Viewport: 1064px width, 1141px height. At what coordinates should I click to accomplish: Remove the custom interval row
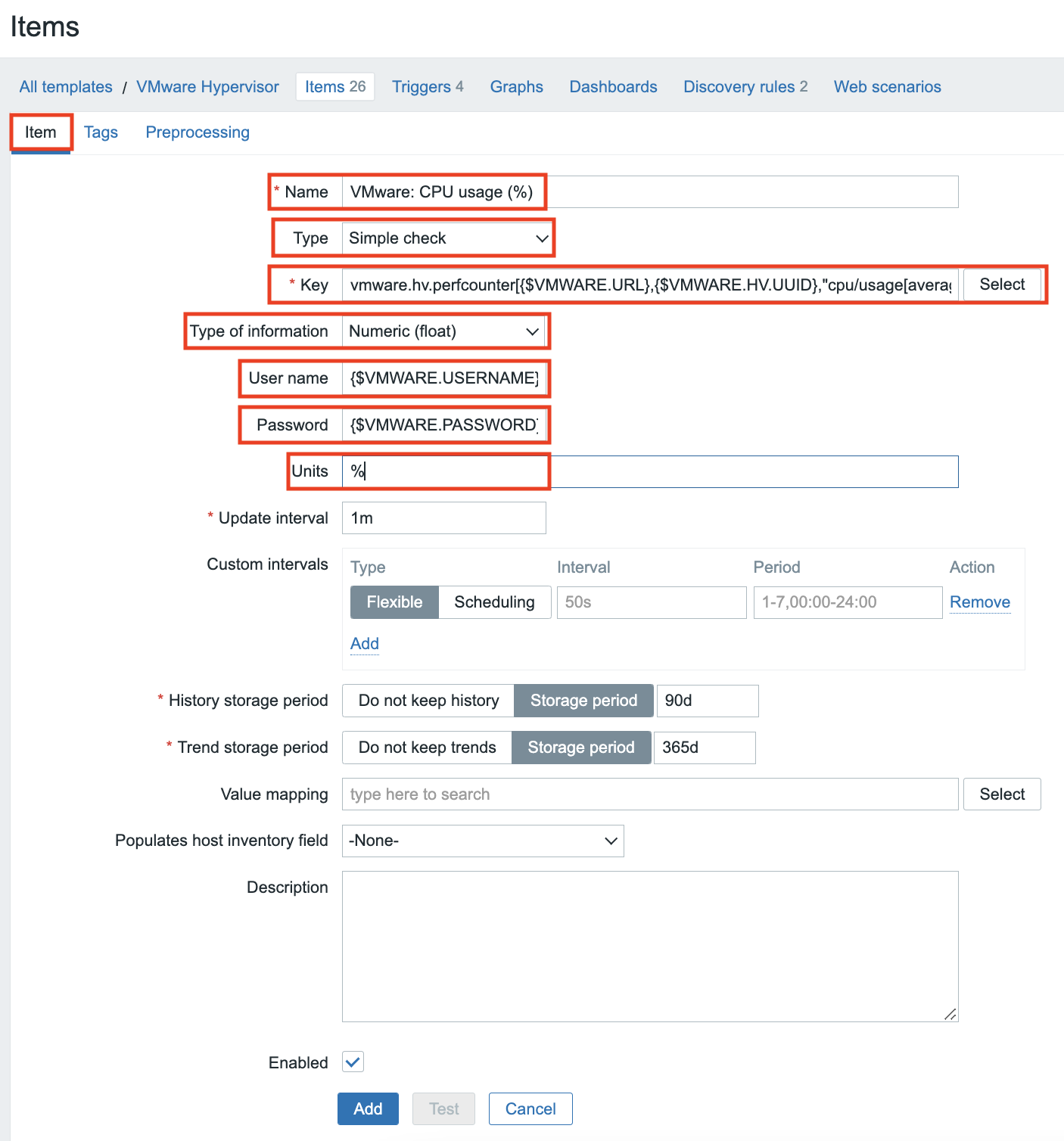tap(979, 602)
